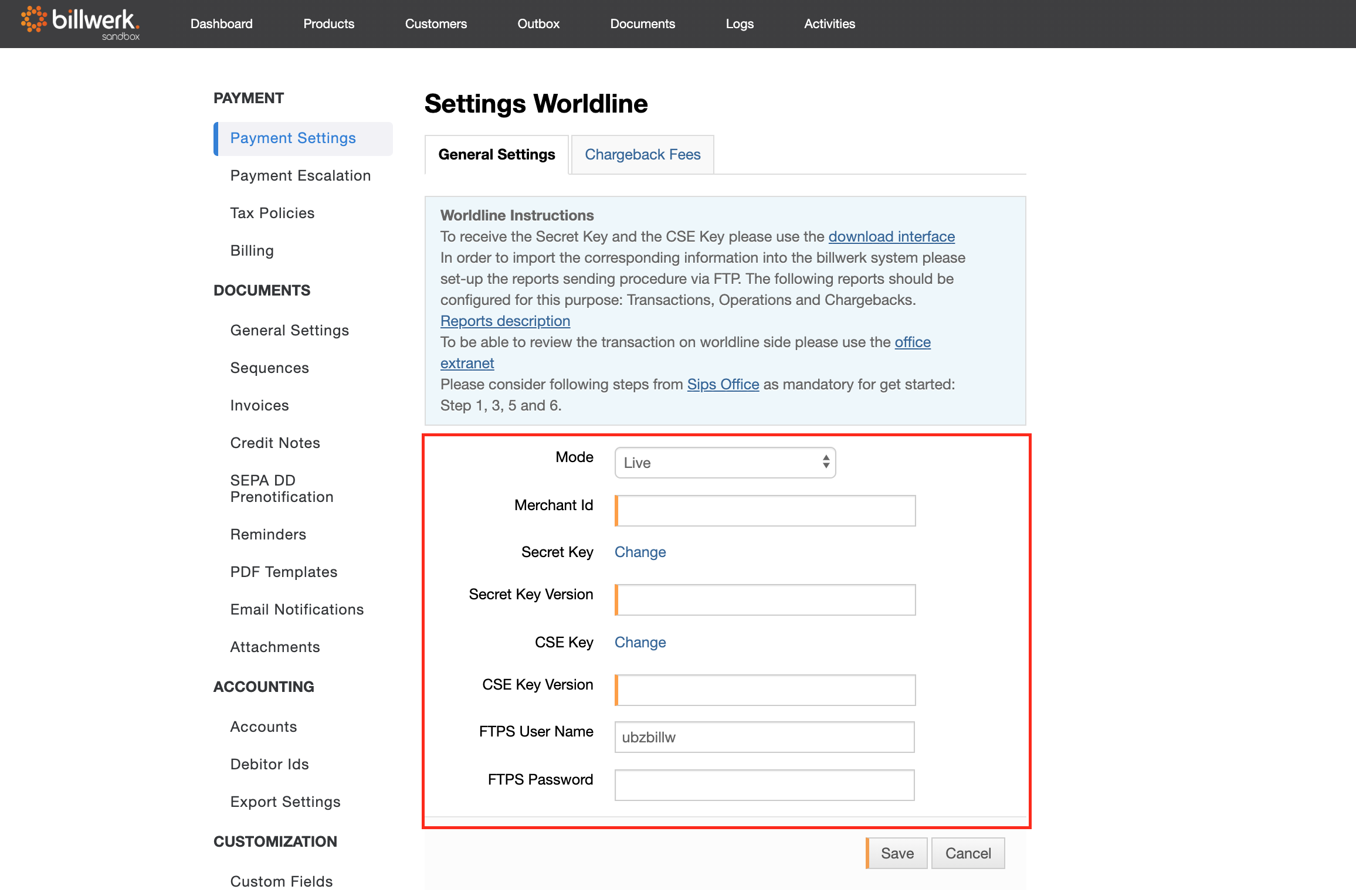Image resolution: width=1356 pixels, height=896 pixels.
Task: Open Attachments settings
Action: pyautogui.click(x=274, y=647)
